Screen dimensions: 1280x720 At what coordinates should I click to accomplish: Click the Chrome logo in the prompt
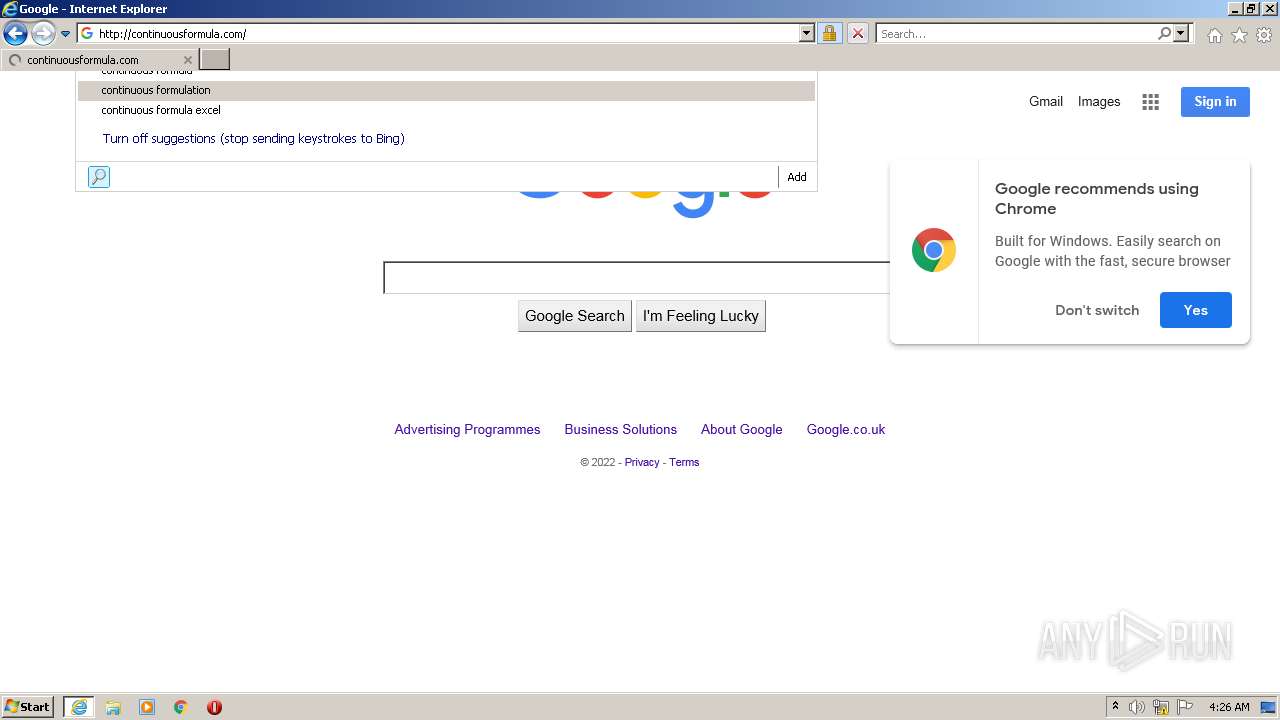(x=934, y=251)
